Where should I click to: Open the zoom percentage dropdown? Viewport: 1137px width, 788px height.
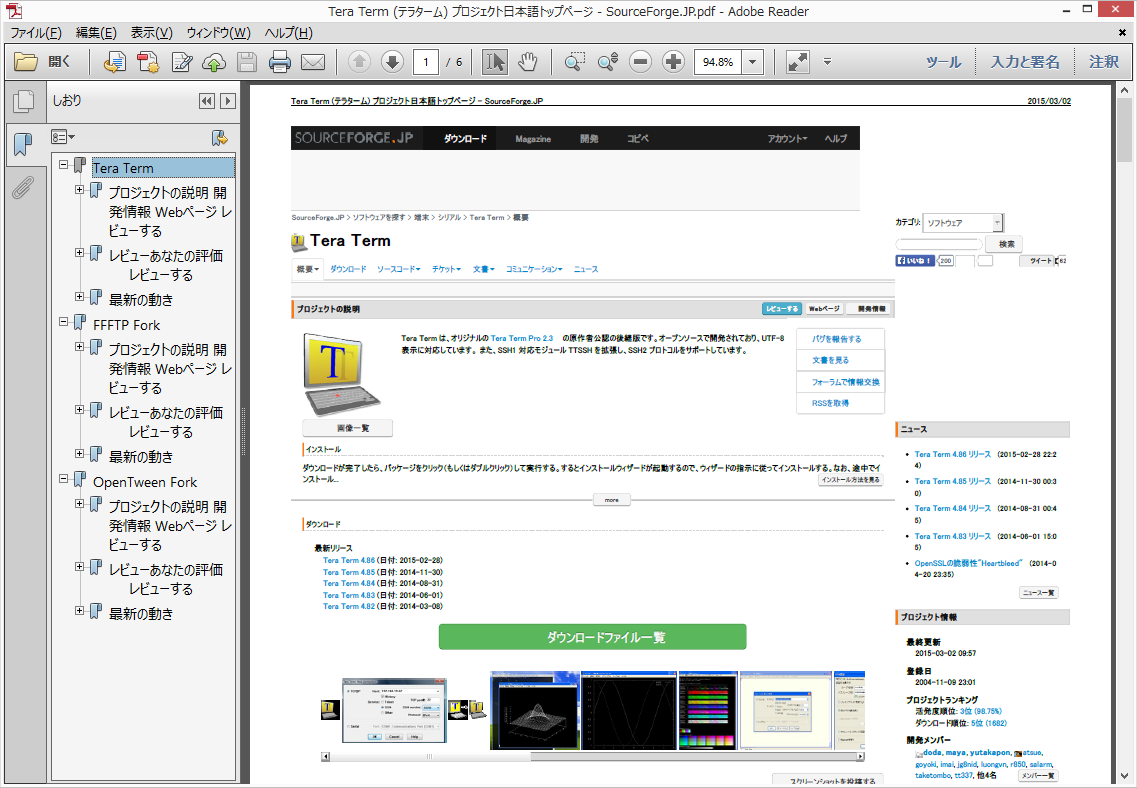tap(752, 62)
